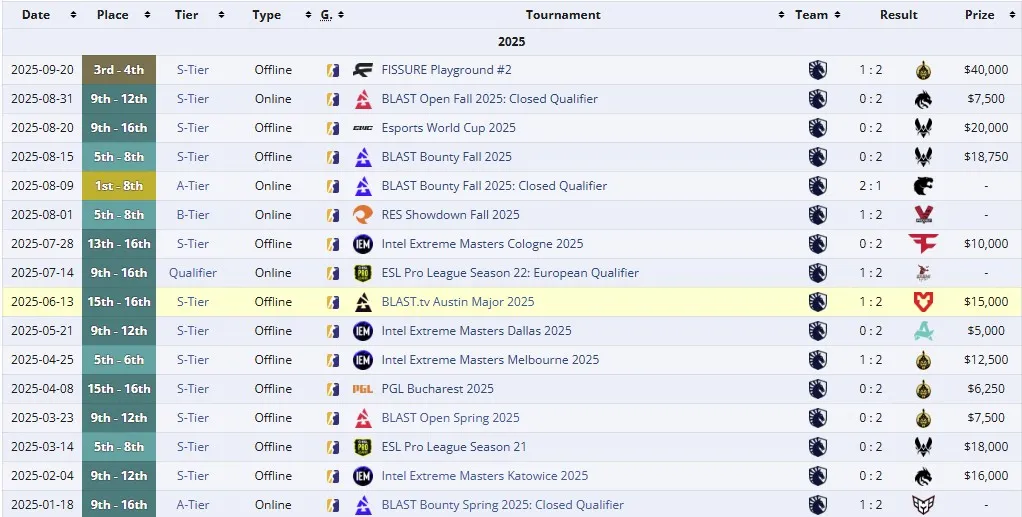
Task: Select the 3rd - 4th placement cell
Action: click(x=119, y=70)
